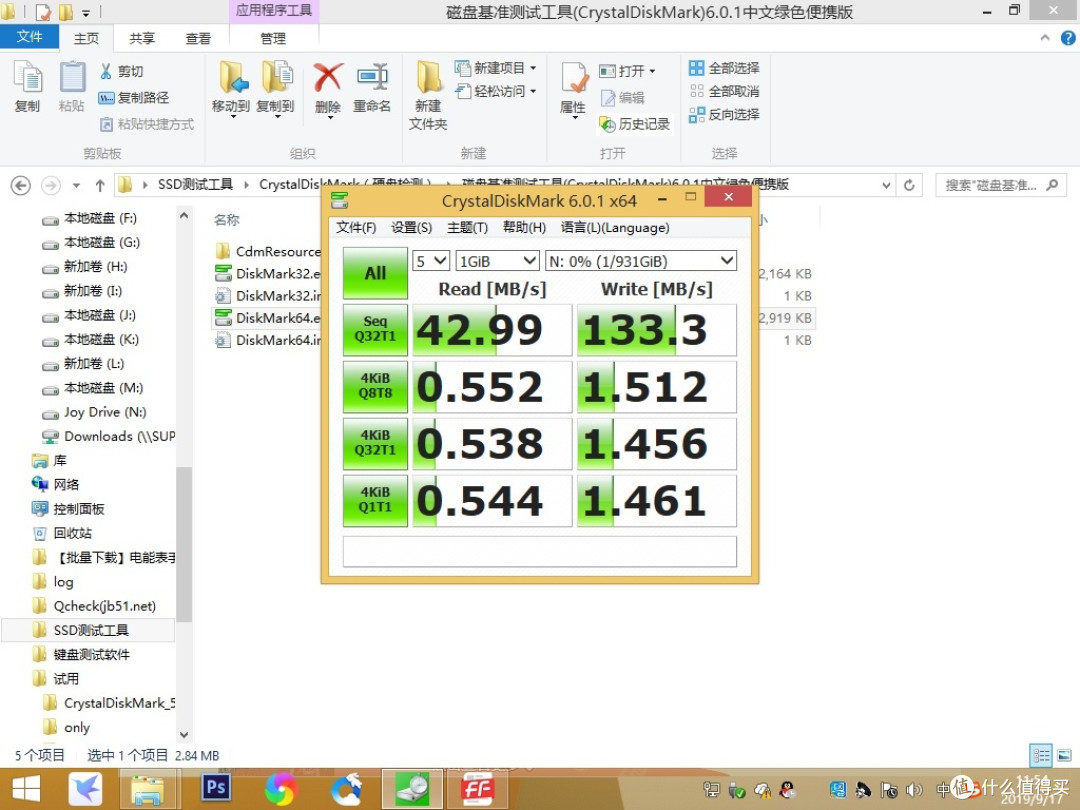Click the 控制面板 sidebar item

pyautogui.click(x=68, y=509)
